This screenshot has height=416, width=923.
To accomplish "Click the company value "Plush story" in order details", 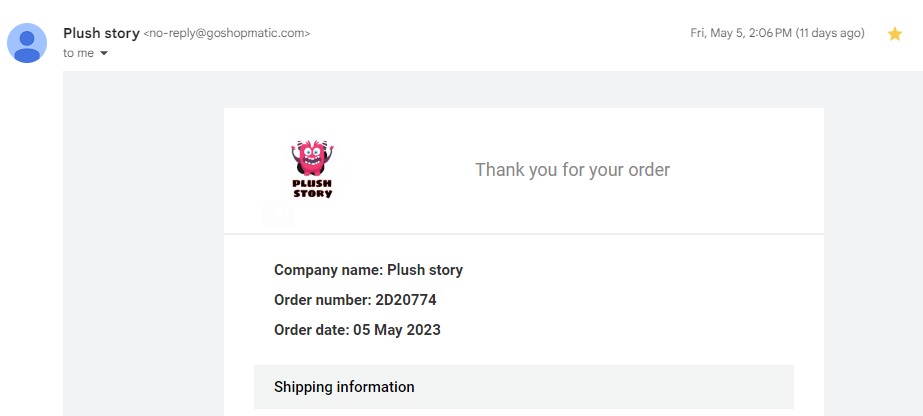I will point(425,270).
